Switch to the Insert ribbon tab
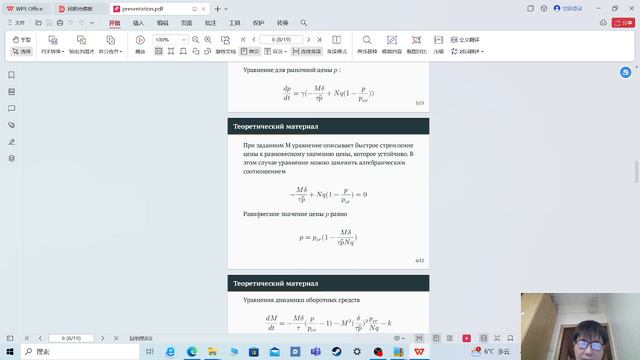Image resolution: width=640 pixels, height=360 pixels. (x=138, y=23)
